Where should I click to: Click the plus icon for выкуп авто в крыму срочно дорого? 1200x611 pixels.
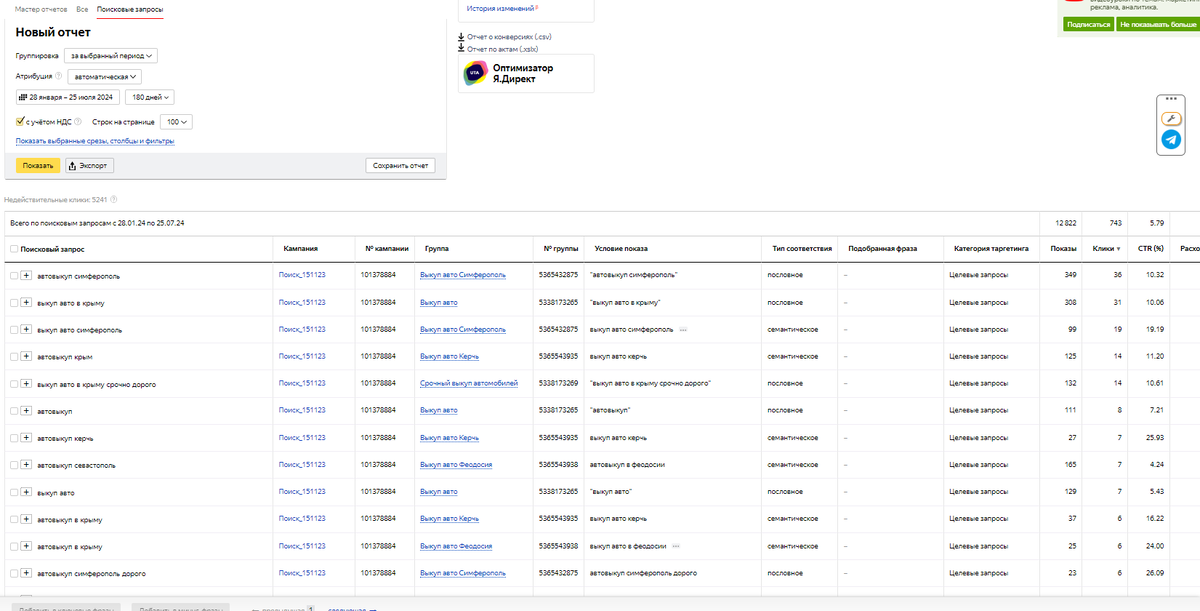tap(27, 384)
